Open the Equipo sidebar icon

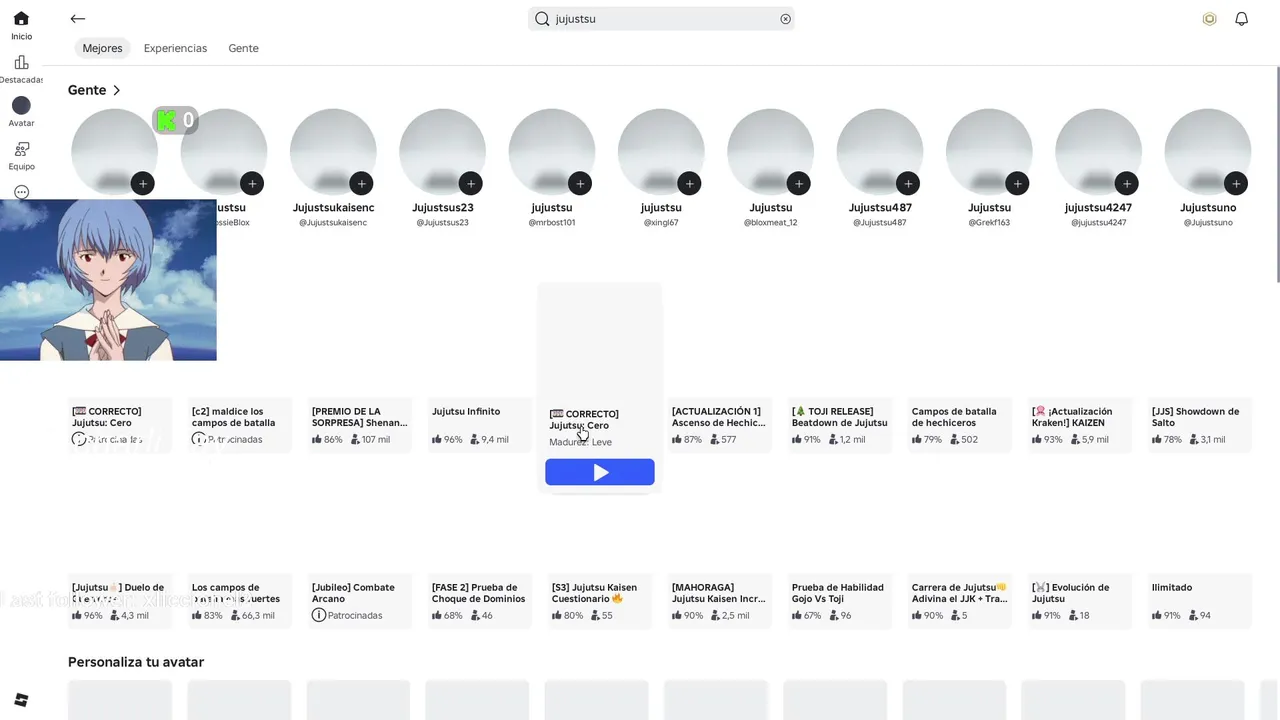[x=21, y=149]
